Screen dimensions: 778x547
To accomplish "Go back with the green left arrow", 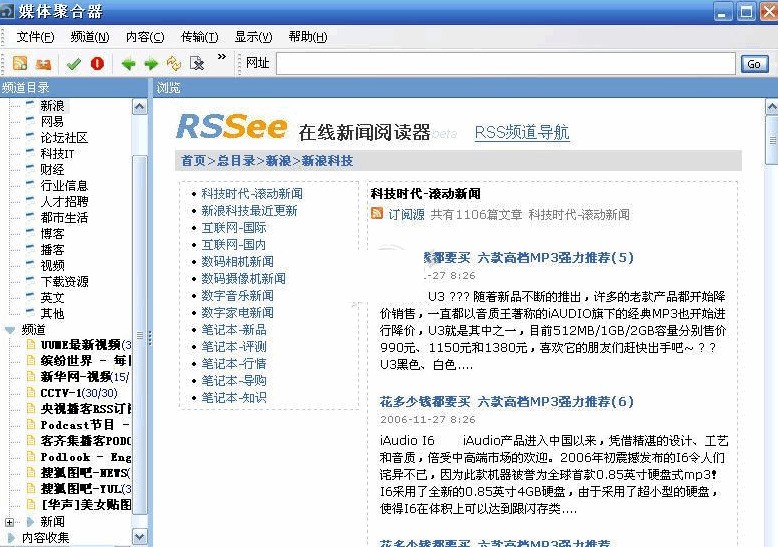I will [128, 64].
